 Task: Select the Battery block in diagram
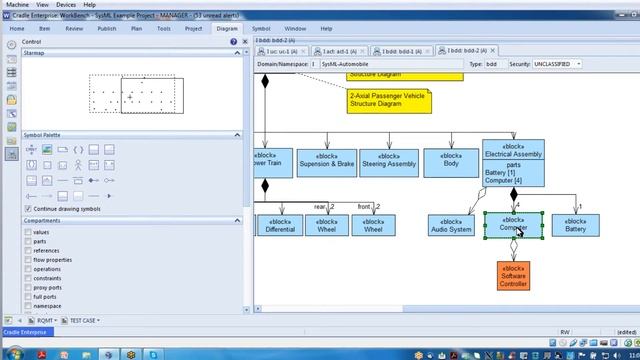[576, 225]
